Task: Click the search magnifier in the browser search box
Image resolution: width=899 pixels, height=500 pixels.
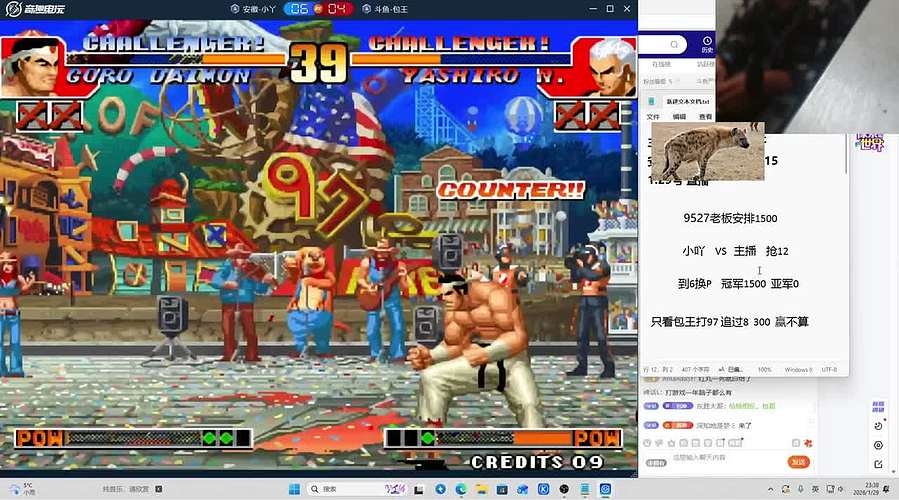Action: [674, 44]
